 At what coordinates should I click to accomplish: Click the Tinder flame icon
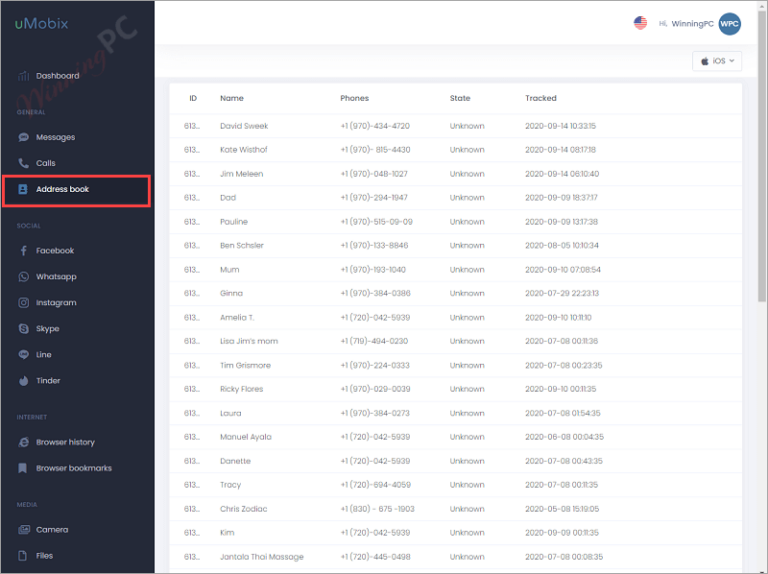(24, 381)
